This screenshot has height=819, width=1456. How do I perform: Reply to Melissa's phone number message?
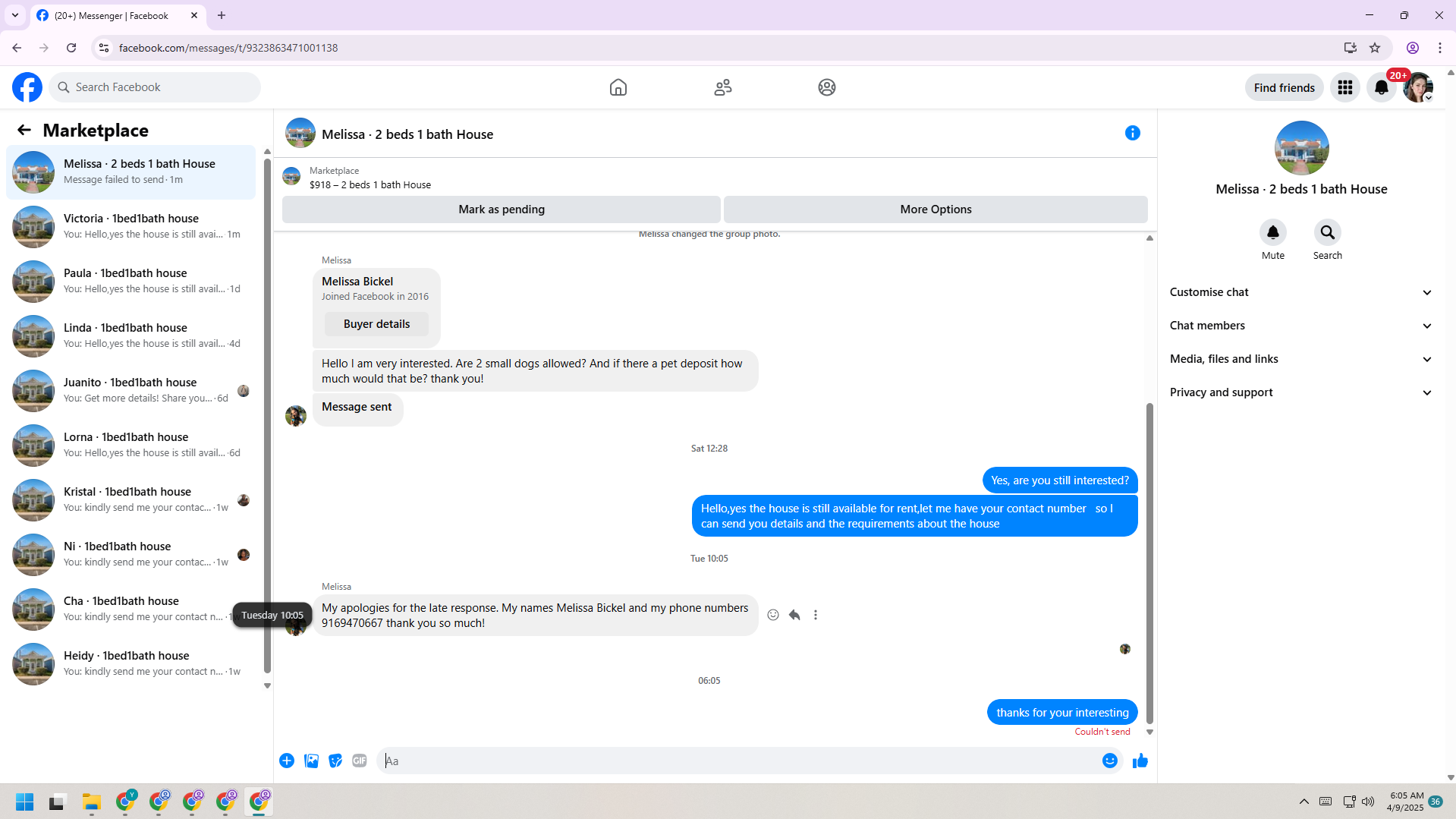tap(794, 615)
